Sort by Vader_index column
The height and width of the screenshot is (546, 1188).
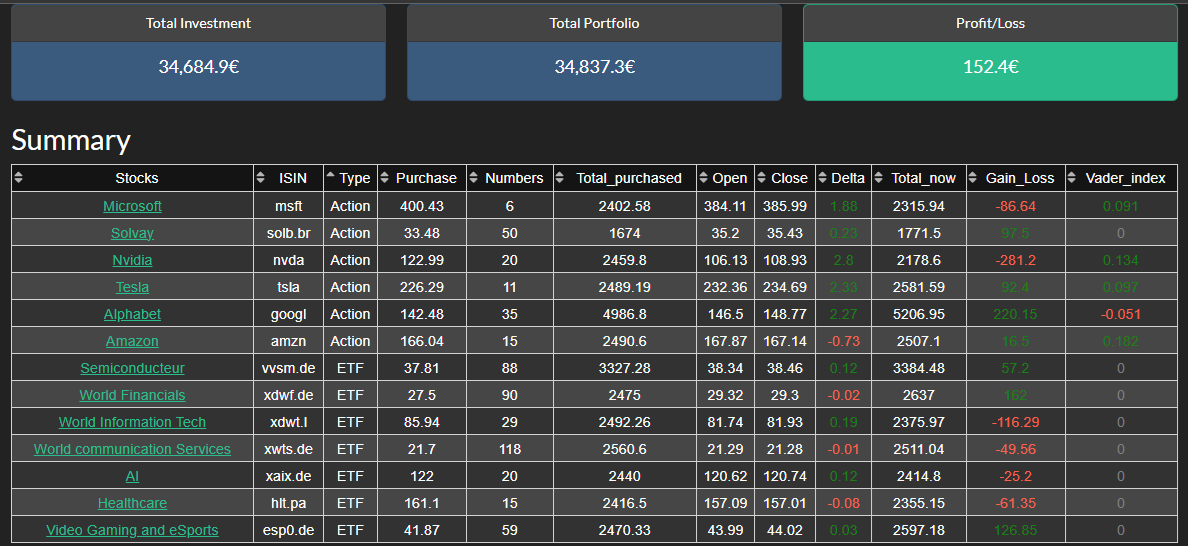pyautogui.click(x=1072, y=178)
